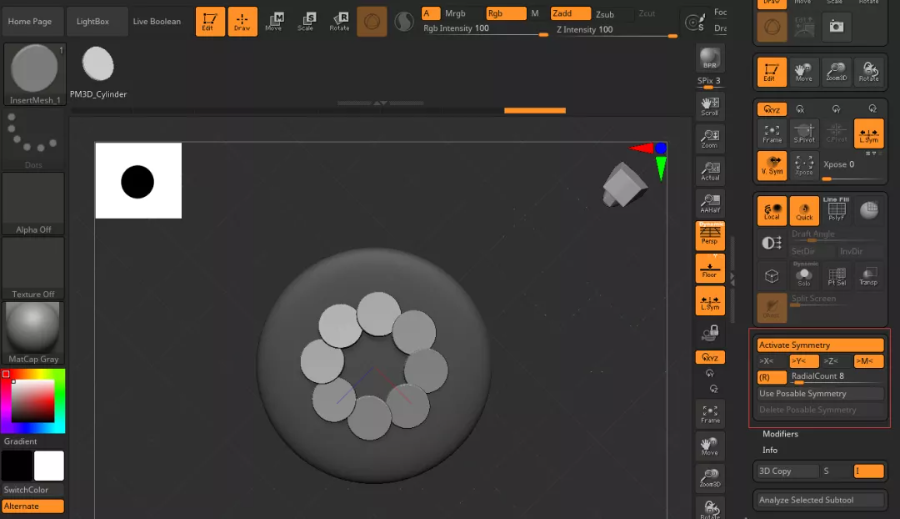The height and width of the screenshot is (519, 900).
Task: Click the lock camera icon
Action: coord(710,333)
